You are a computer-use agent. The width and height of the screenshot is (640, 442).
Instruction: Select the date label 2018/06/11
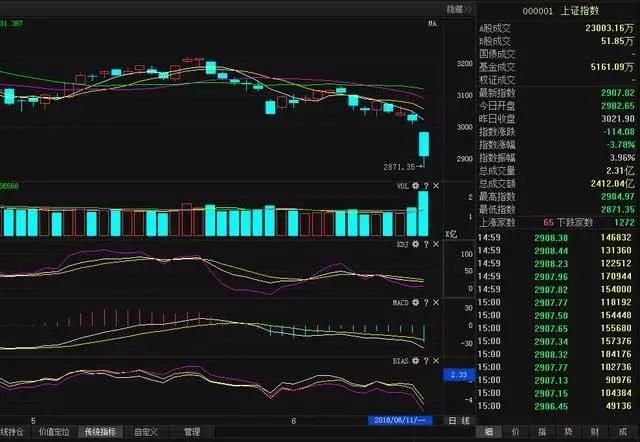pyautogui.click(x=400, y=420)
